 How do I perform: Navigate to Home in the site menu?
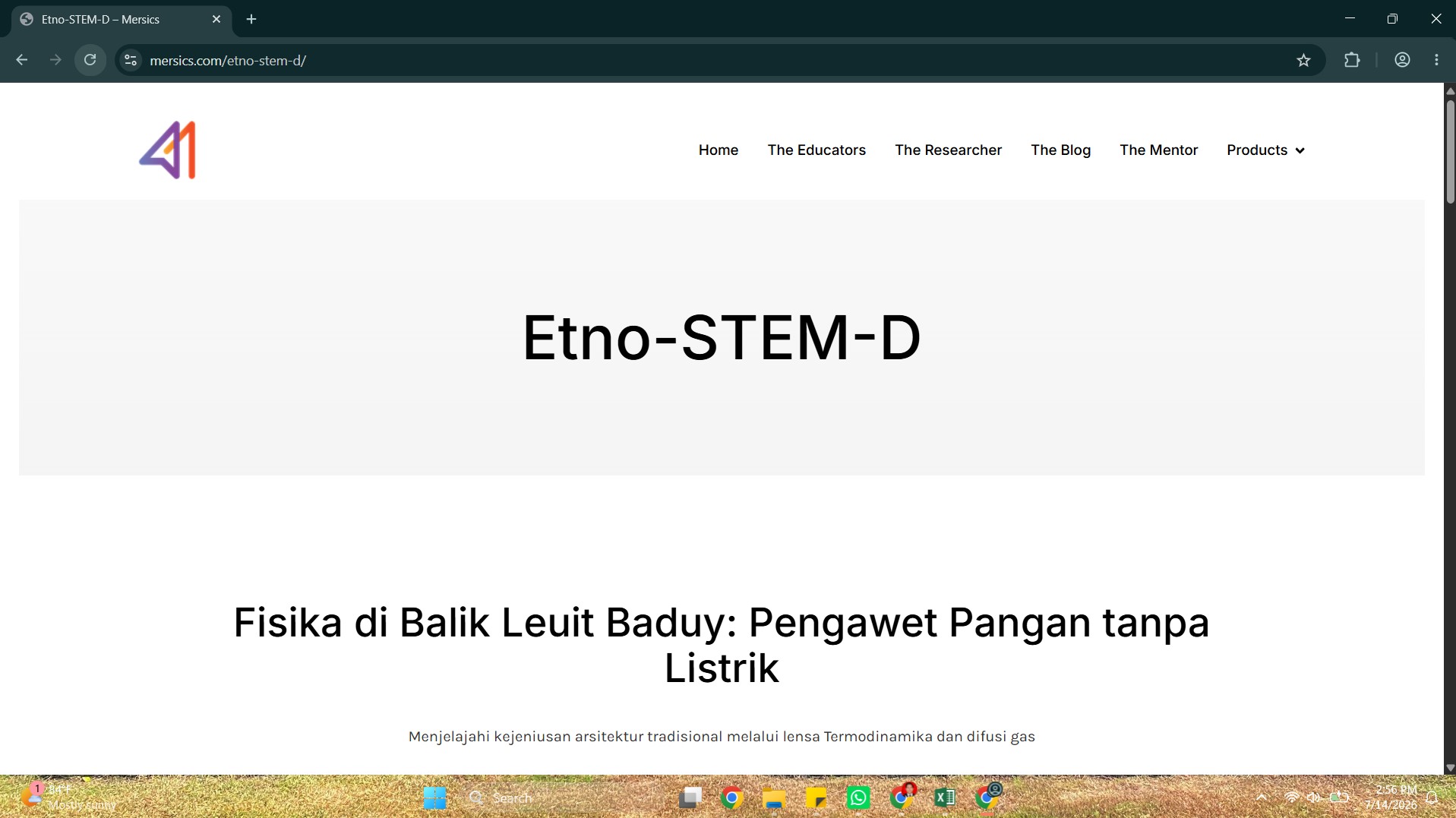(x=718, y=150)
